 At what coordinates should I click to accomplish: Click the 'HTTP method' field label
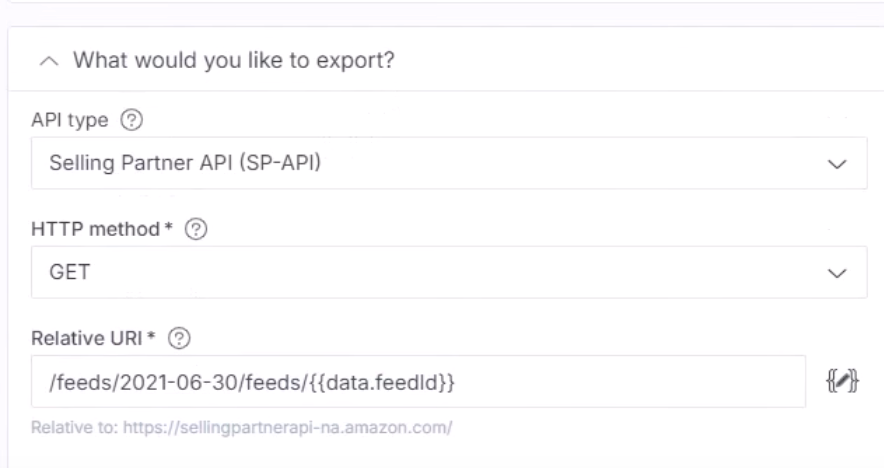96,229
